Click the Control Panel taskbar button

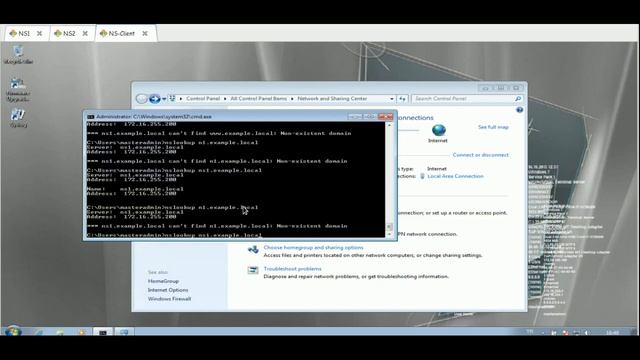(124, 332)
